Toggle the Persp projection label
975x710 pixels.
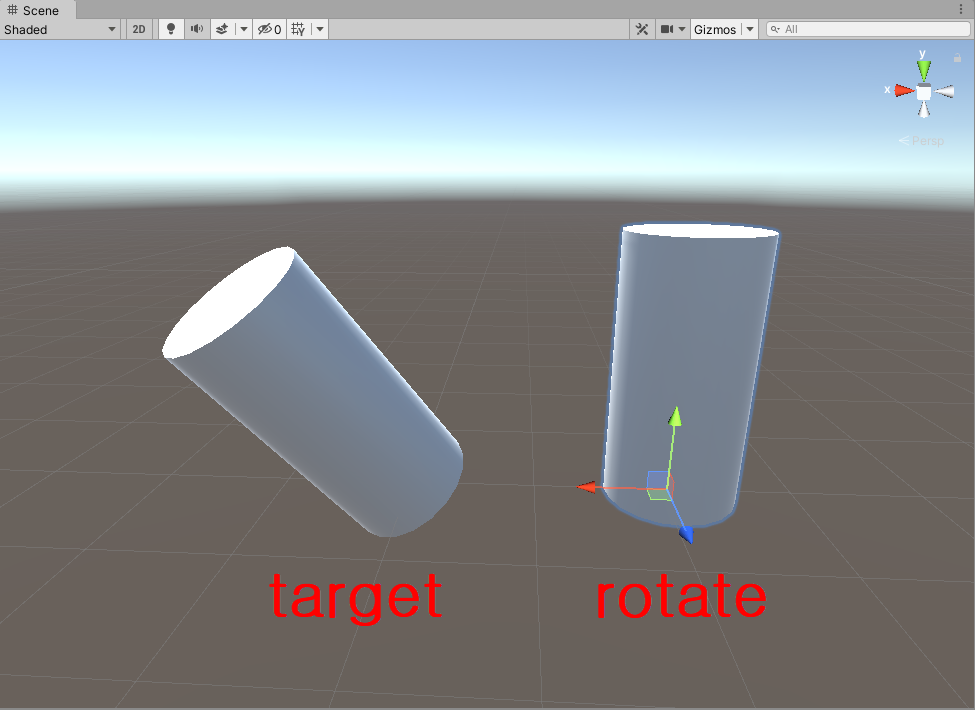click(x=922, y=141)
